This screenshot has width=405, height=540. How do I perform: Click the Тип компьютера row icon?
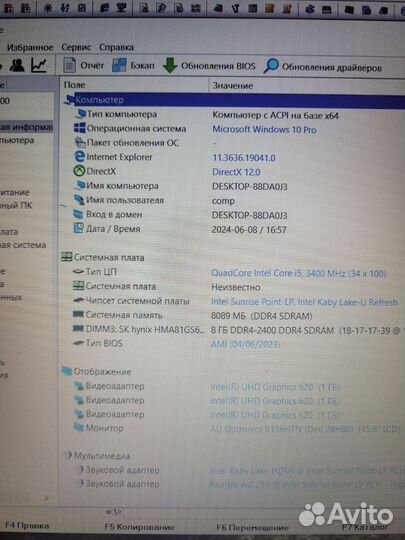[x=81, y=114]
